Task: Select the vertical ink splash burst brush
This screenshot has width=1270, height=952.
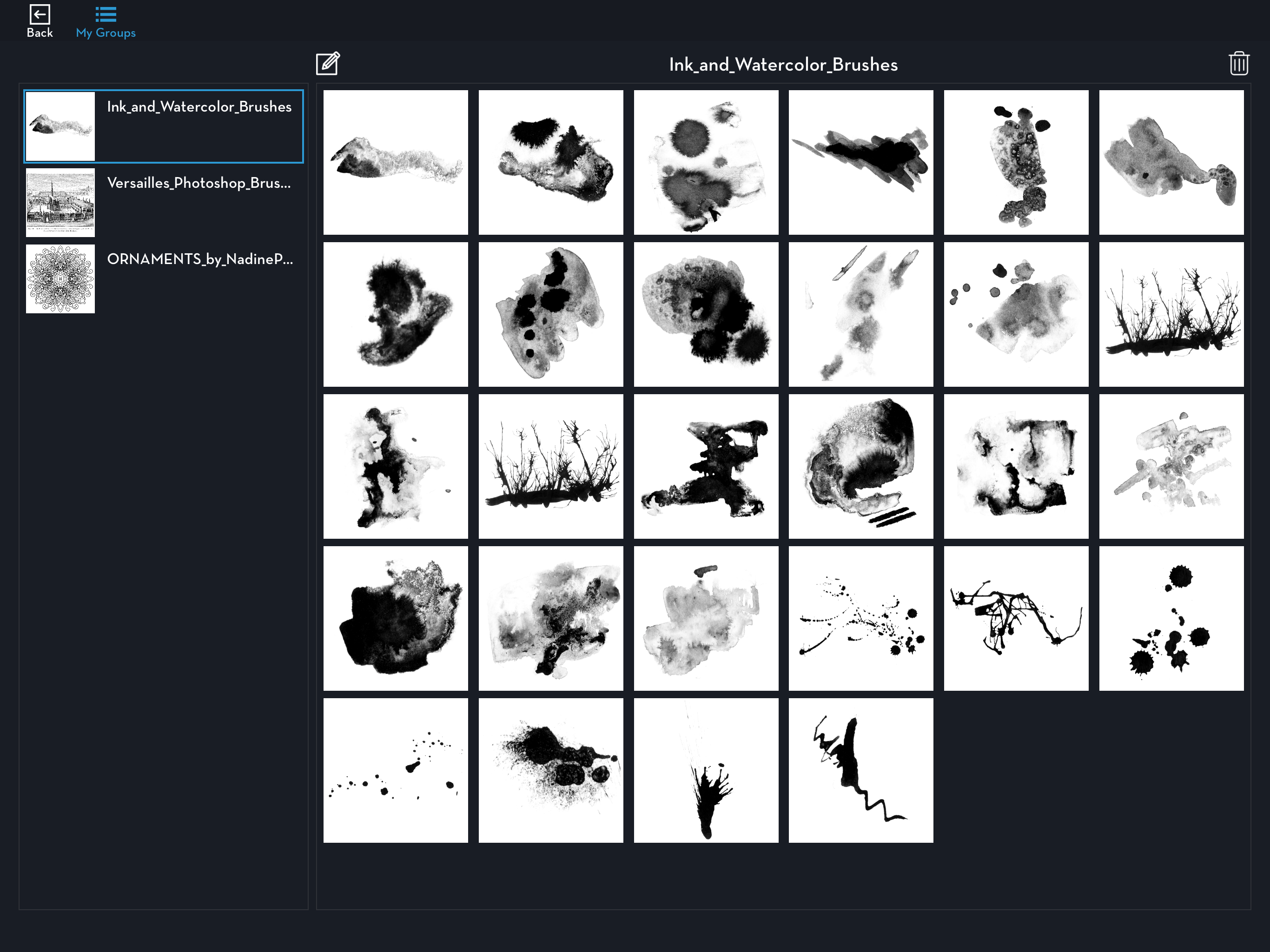Action: [x=706, y=771]
